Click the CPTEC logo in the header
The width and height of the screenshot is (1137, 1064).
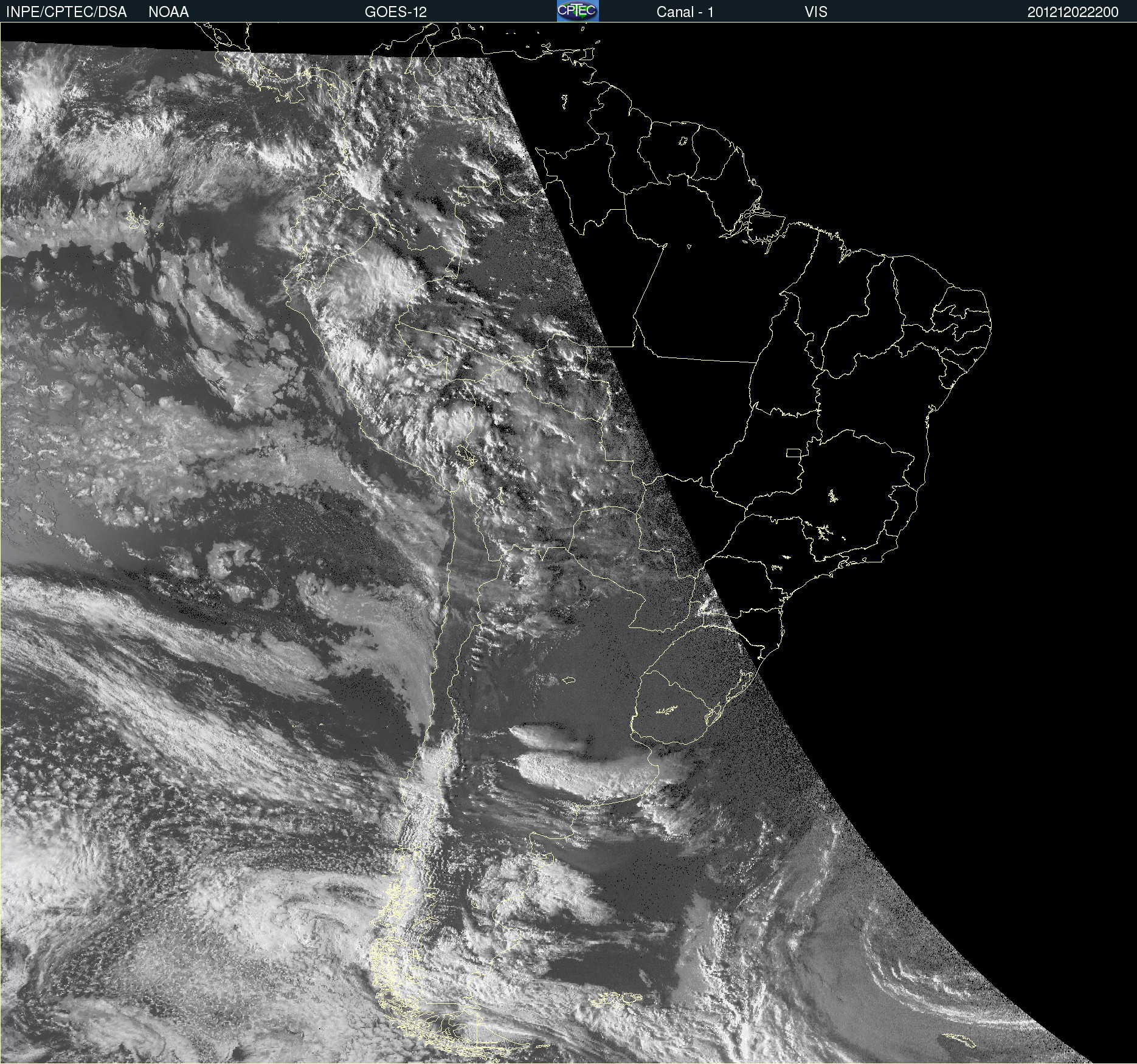(578, 11)
